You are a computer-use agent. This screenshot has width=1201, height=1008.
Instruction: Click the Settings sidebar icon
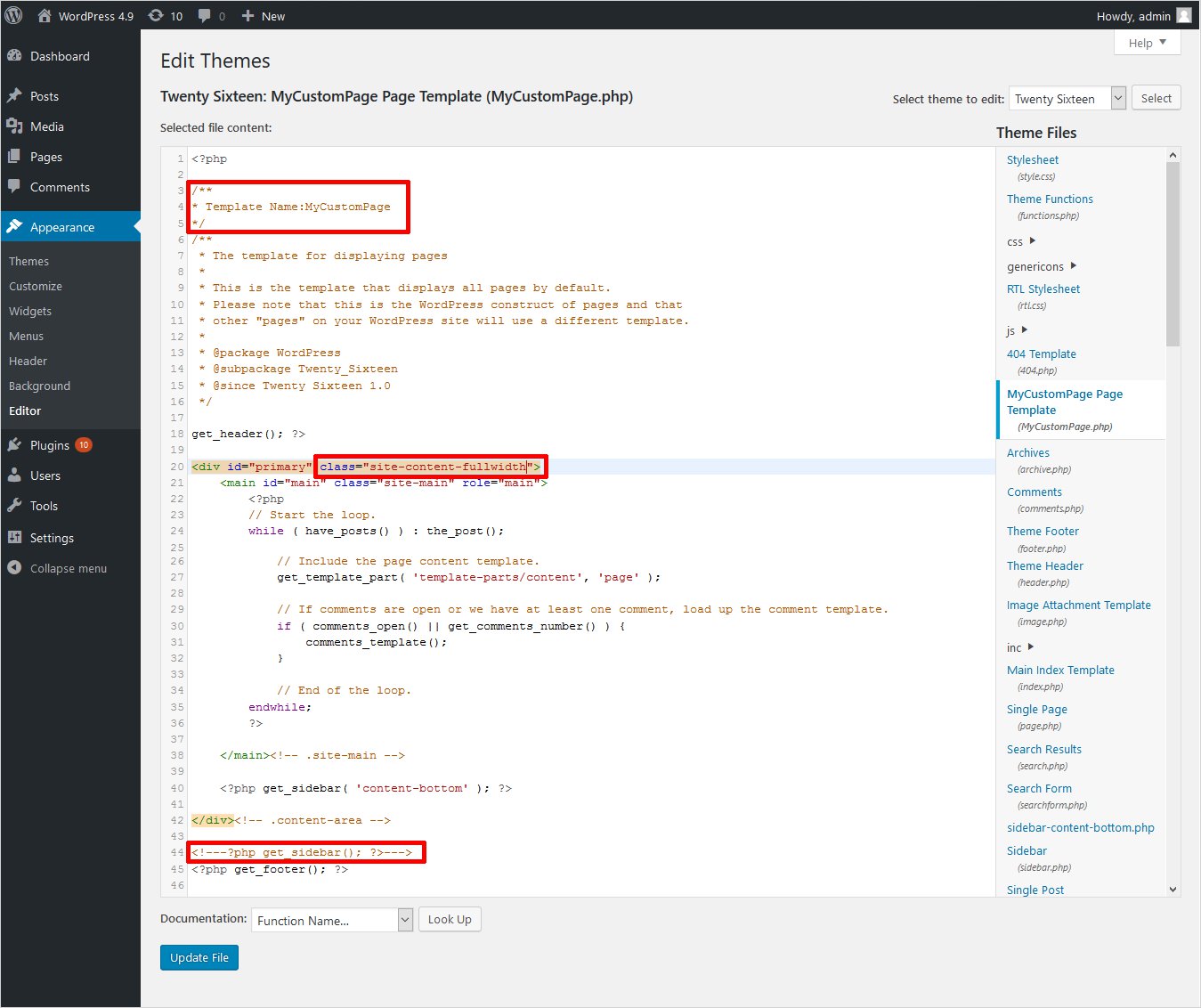coord(14,538)
